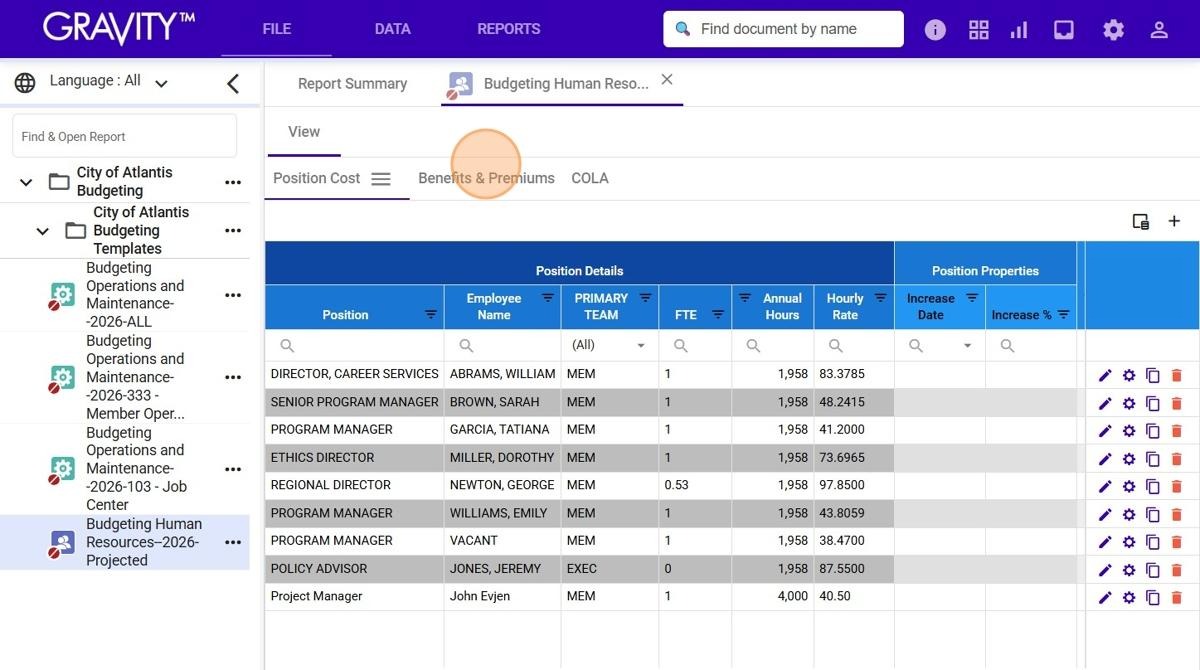This screenshot has height=670, width=1200.
Task: Filter the FTE column
Action: coord(718,314)
